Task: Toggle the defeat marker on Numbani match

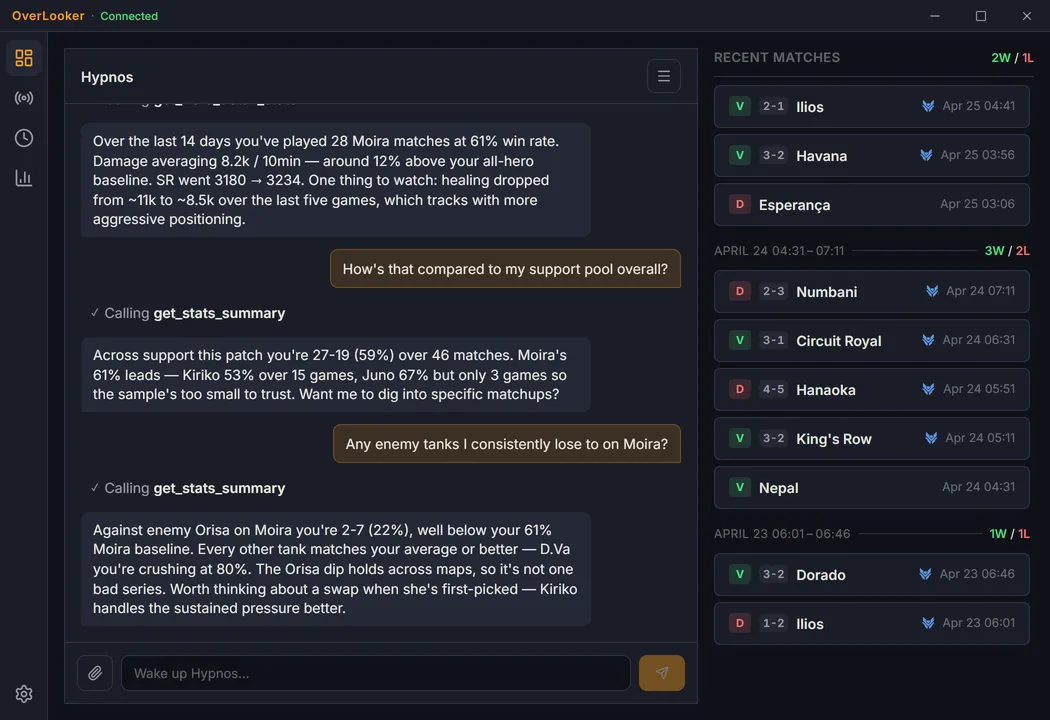Action: (739, 291)
